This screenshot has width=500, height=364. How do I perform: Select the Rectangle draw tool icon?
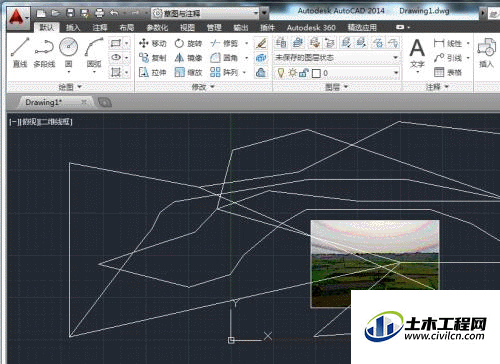click(x=116, y=43)
